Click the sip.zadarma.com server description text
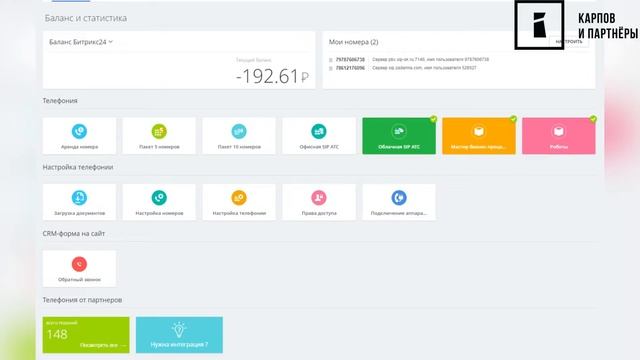Image resolution: width=640 pixels, height=360 pixels. click(x=424, y=68)
